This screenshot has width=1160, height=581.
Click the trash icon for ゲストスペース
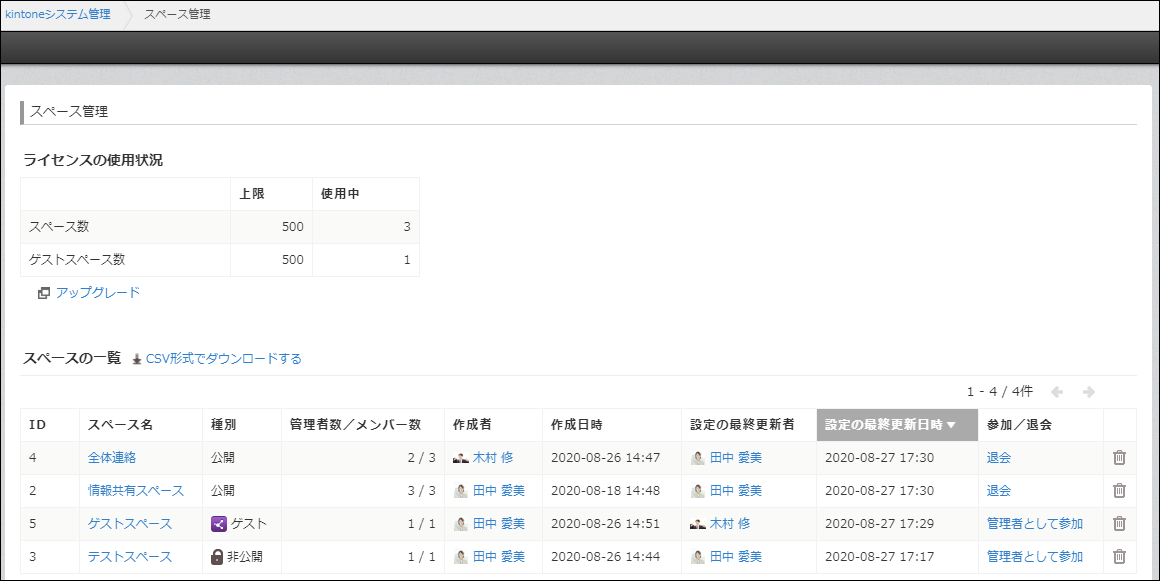(1119, 523)
